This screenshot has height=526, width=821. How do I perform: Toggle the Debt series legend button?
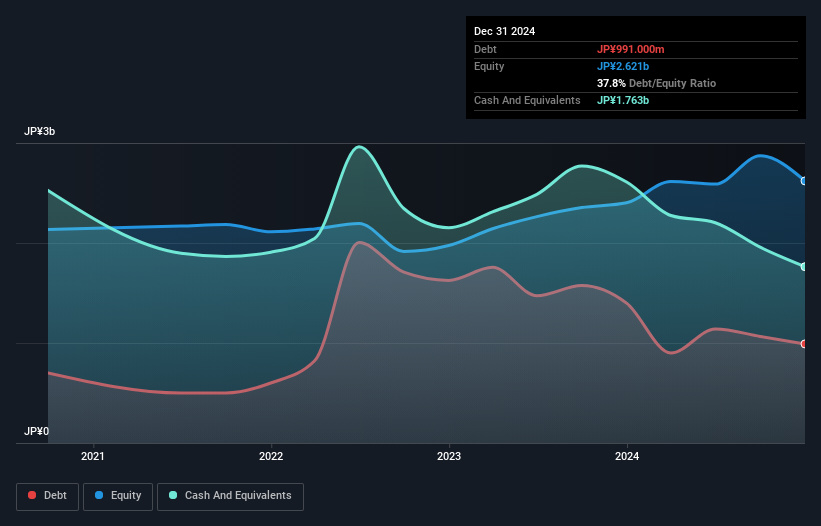[x=48, y=496]
